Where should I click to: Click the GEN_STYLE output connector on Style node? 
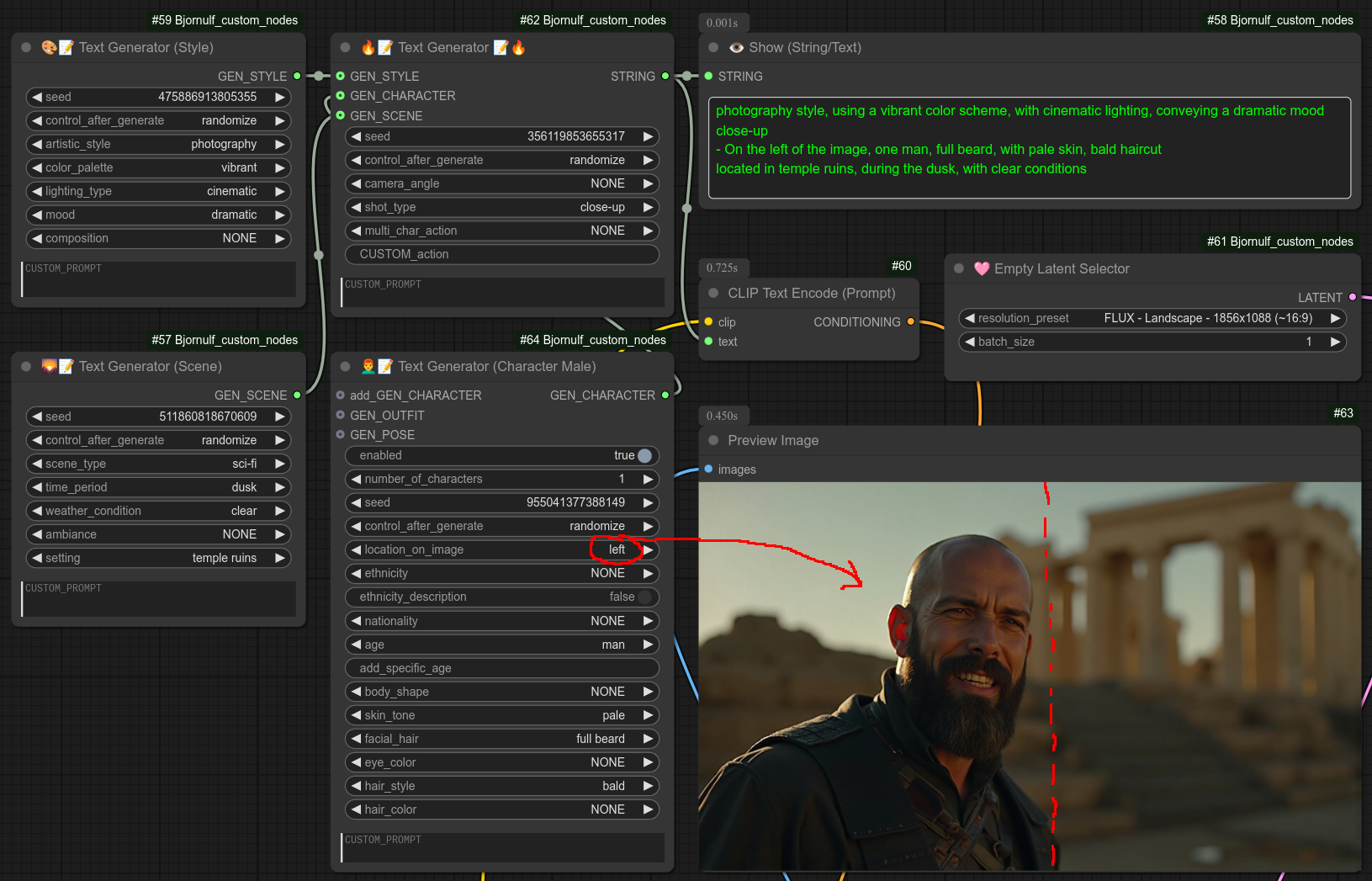pos(297,77)
